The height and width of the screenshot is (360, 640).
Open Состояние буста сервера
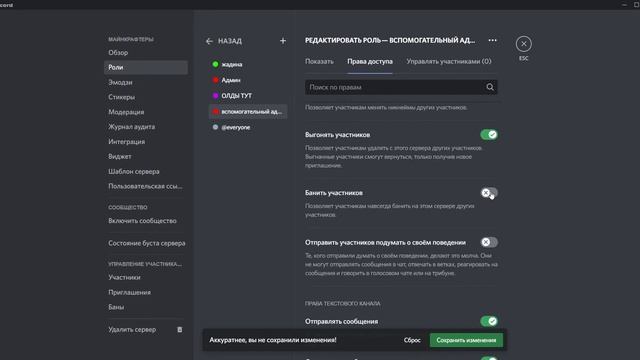tap(146, 243)
